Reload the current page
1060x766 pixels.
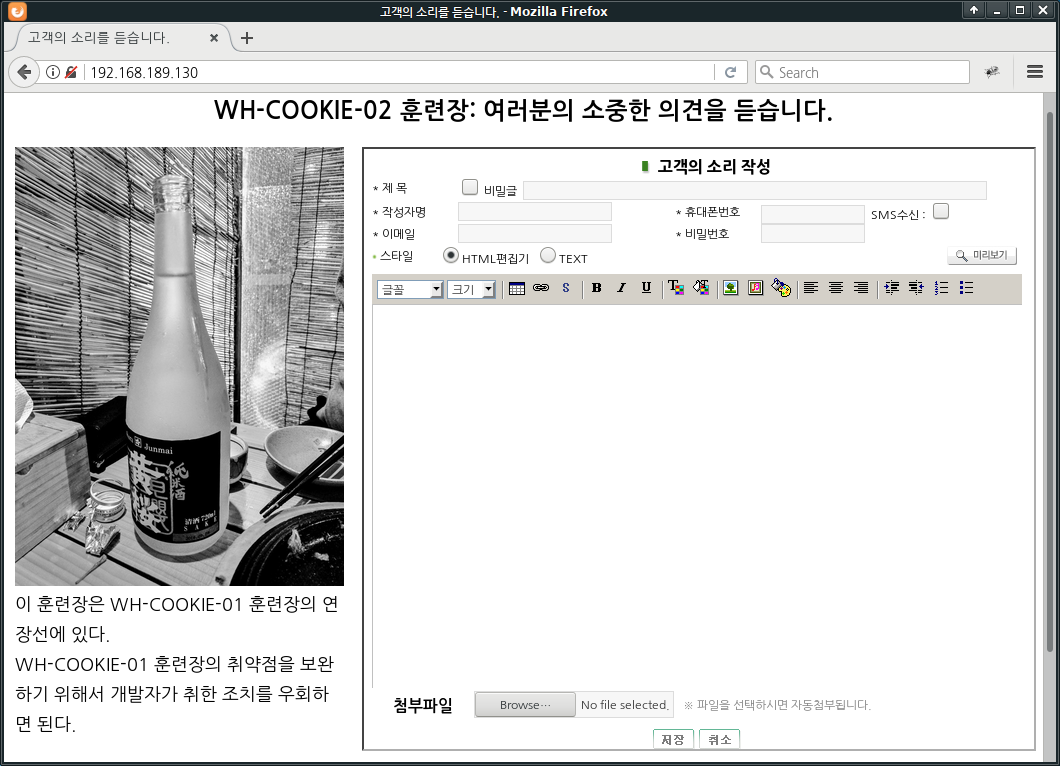tap(730, 72)
